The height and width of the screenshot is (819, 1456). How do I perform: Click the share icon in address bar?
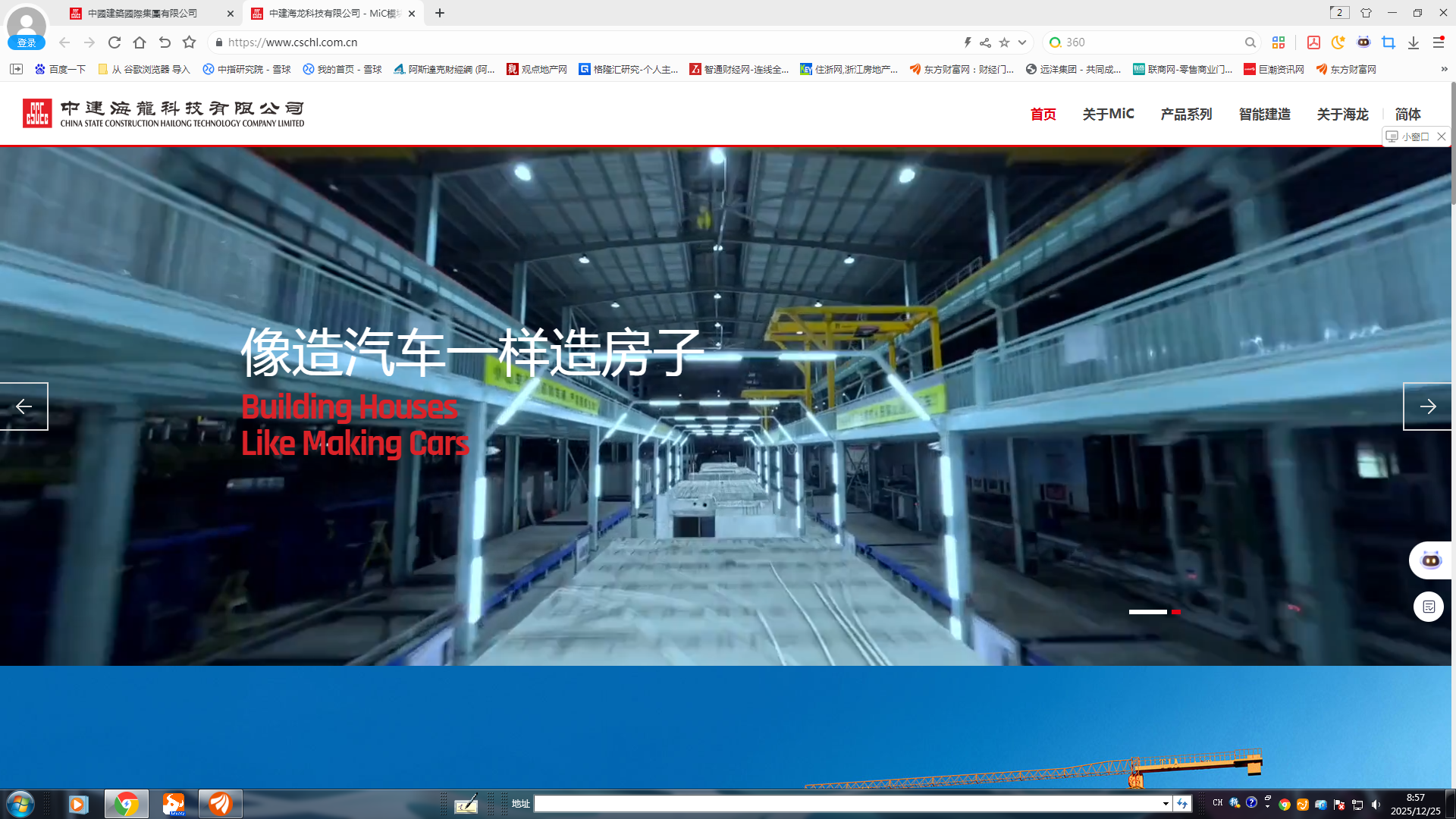(x=985, y=42)
